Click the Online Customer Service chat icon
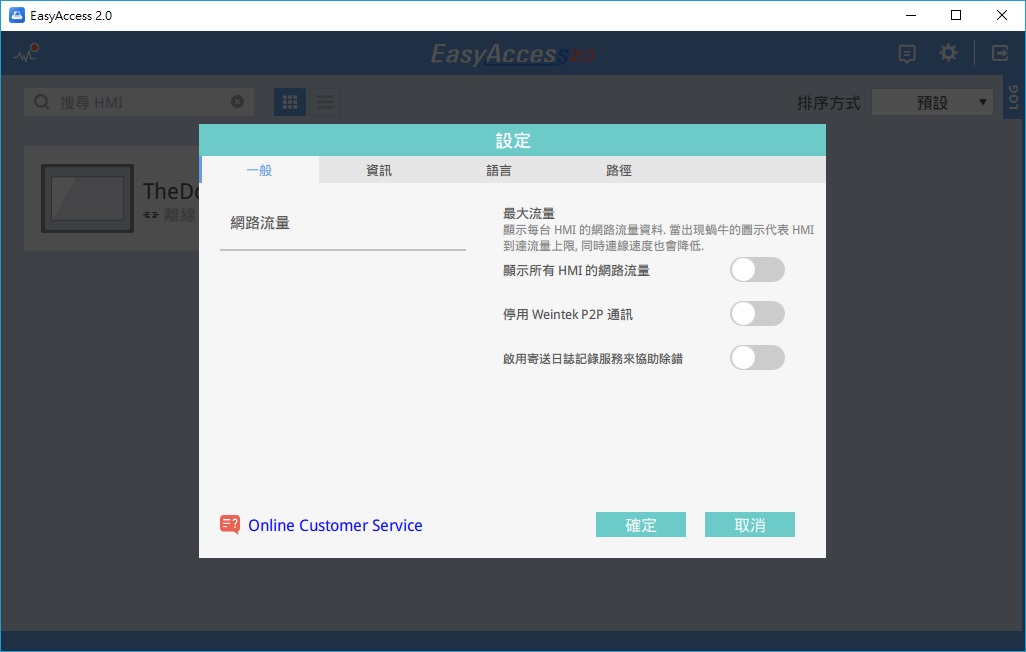 (230, 525)
